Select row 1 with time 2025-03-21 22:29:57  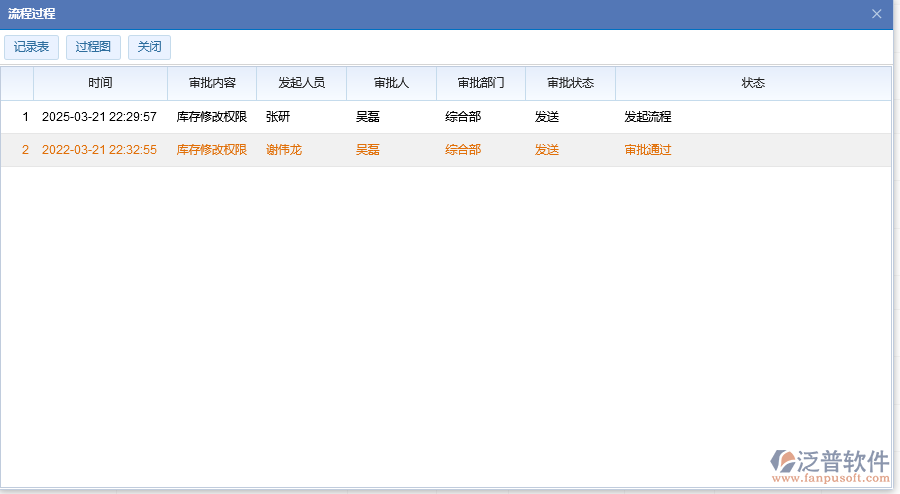[x=99, y=117]
